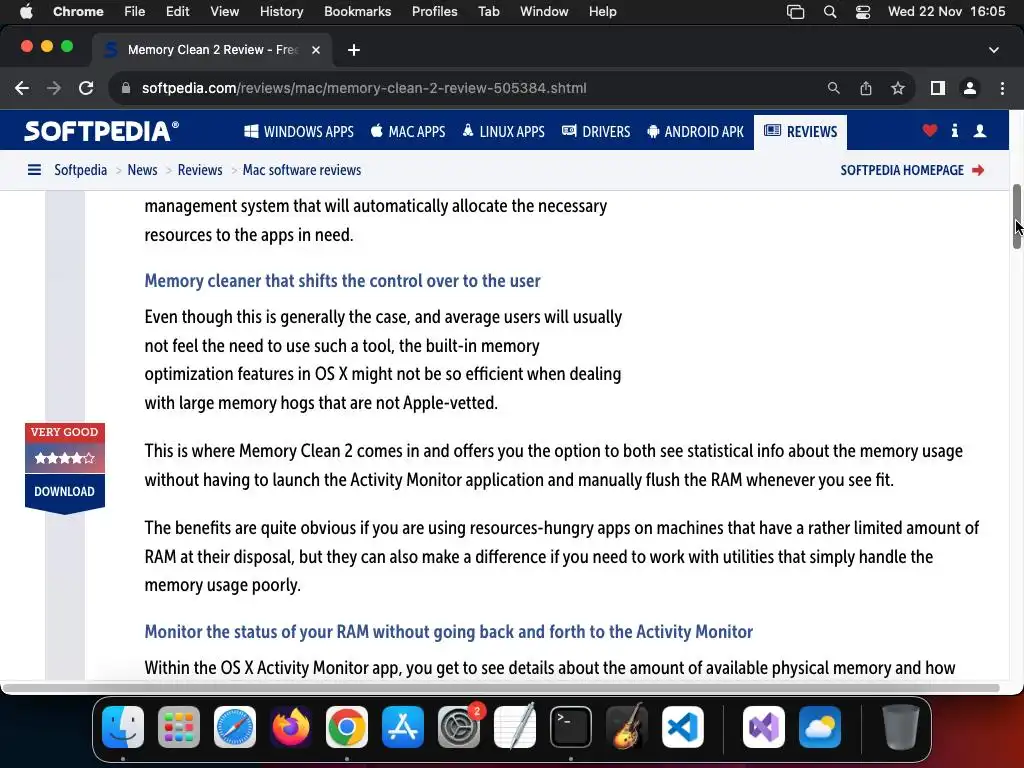Open the History menu
The image size is (1024, 768).
point(281,12)
